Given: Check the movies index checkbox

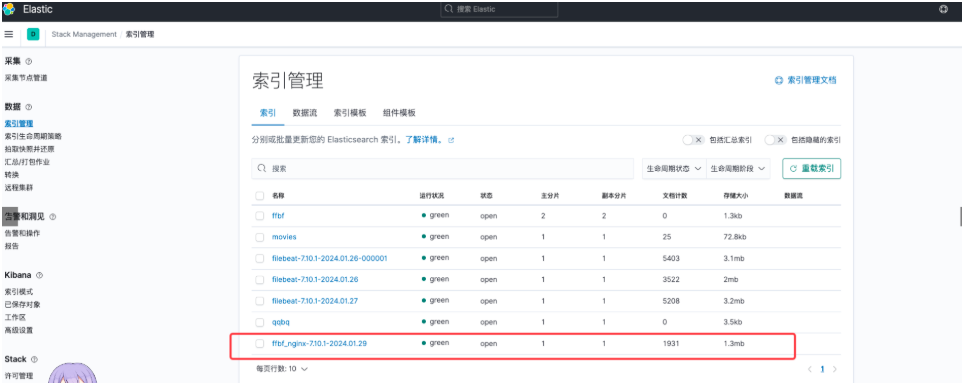Looking at the screenshot, I should 260,237.
